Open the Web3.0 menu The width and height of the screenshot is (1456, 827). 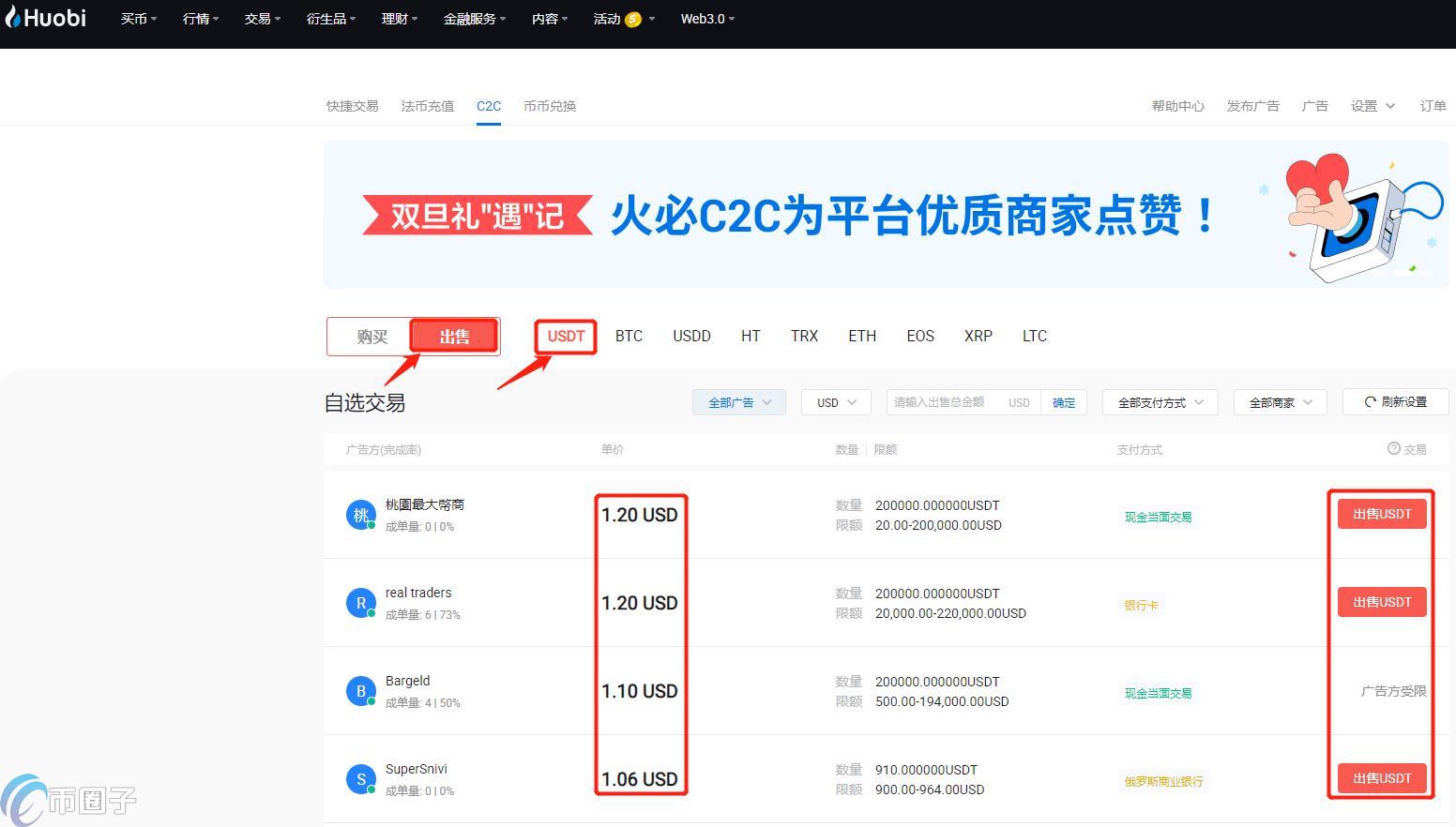tap(708, 19)
